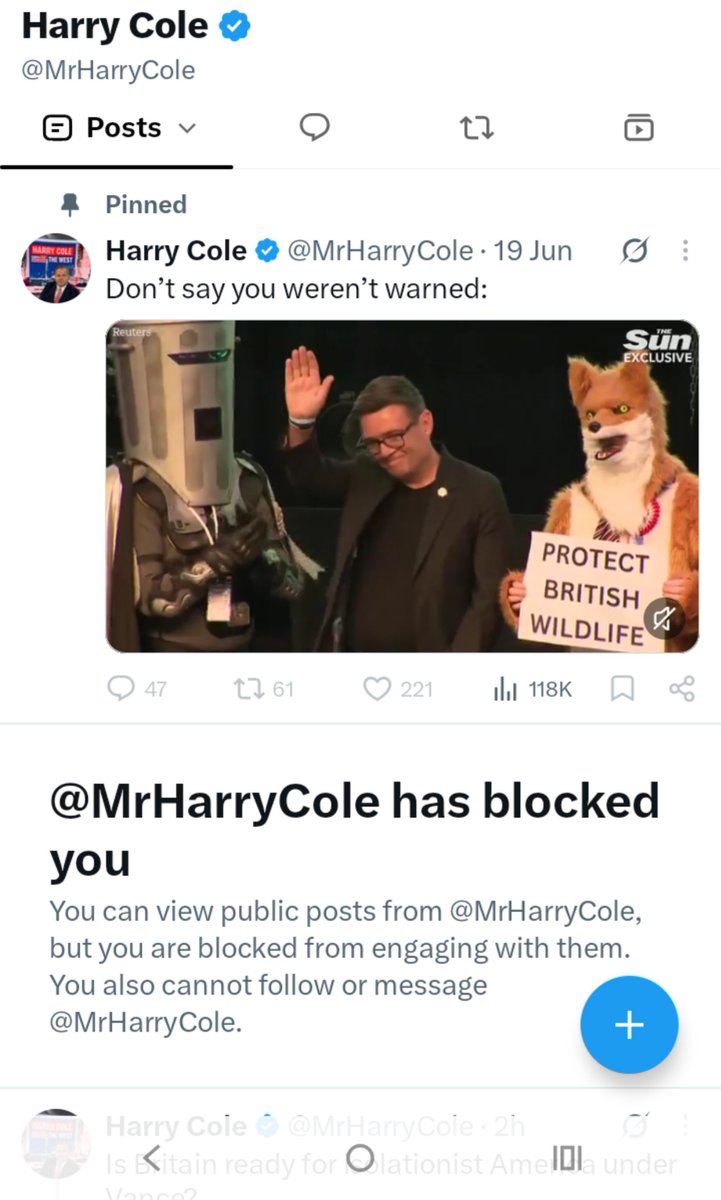Tap the Grok icon on pinned post
Screen dimensions: 721x1200
click(633, 251)
